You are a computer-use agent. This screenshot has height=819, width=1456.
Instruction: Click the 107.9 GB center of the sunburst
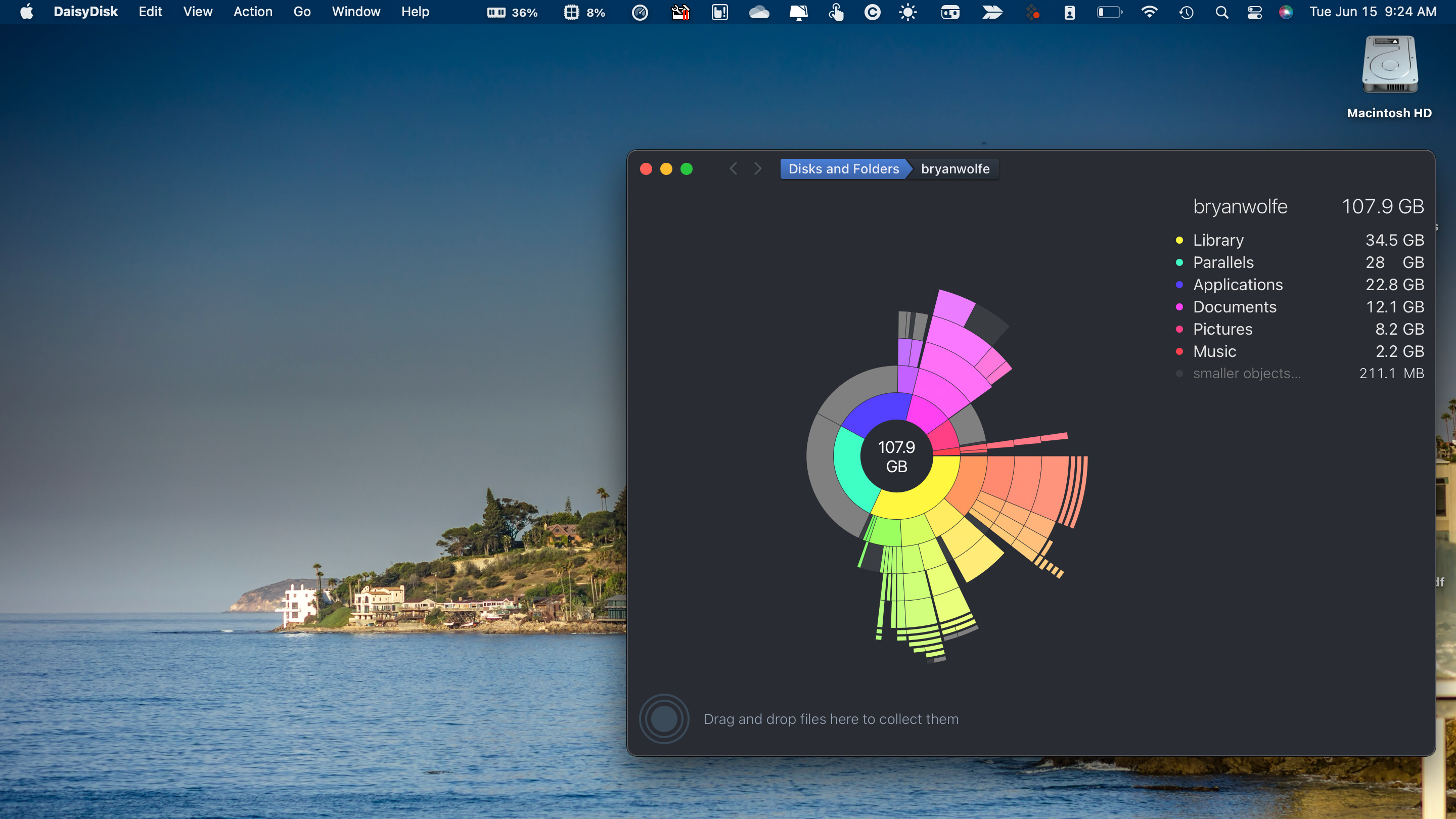896,456
